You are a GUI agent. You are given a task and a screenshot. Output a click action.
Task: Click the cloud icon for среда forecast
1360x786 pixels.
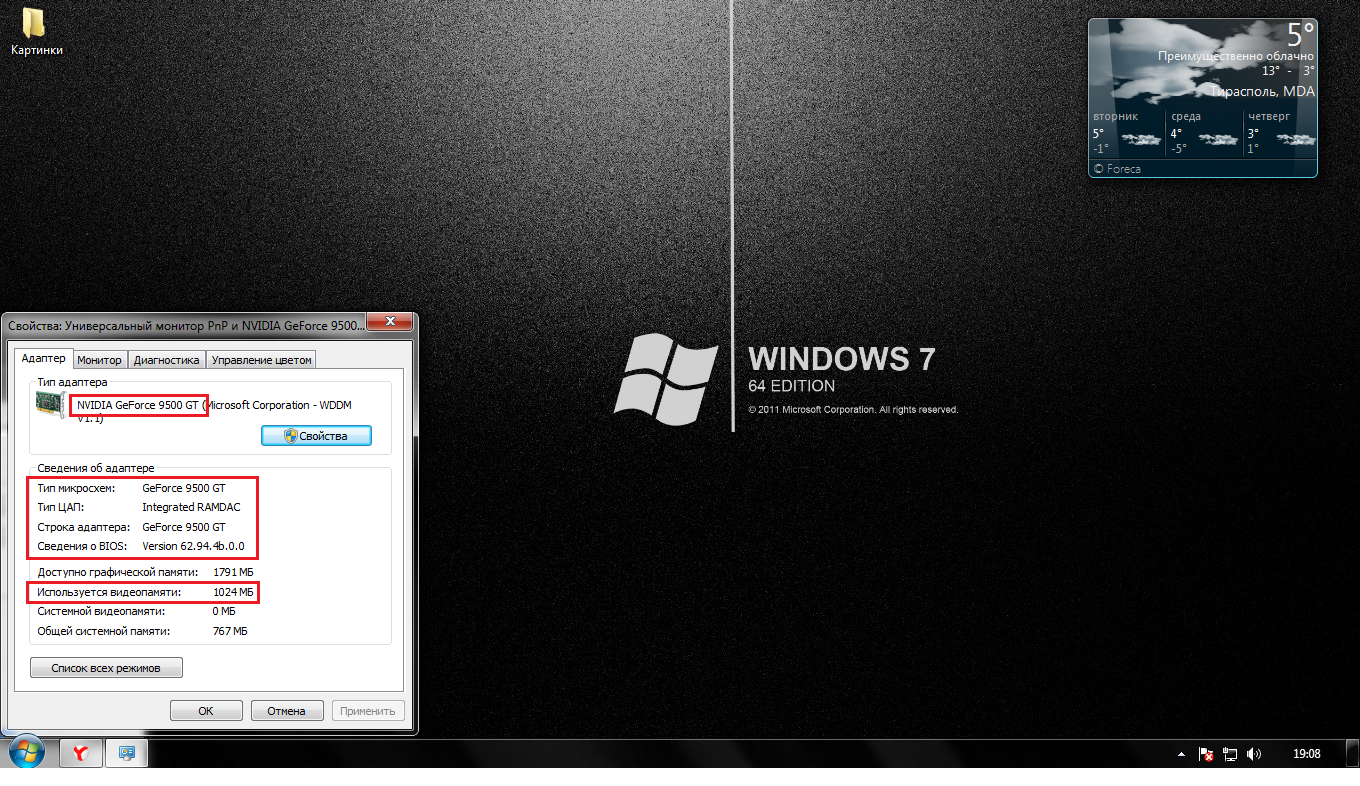pyautogui.click(x=1218, y=139)
